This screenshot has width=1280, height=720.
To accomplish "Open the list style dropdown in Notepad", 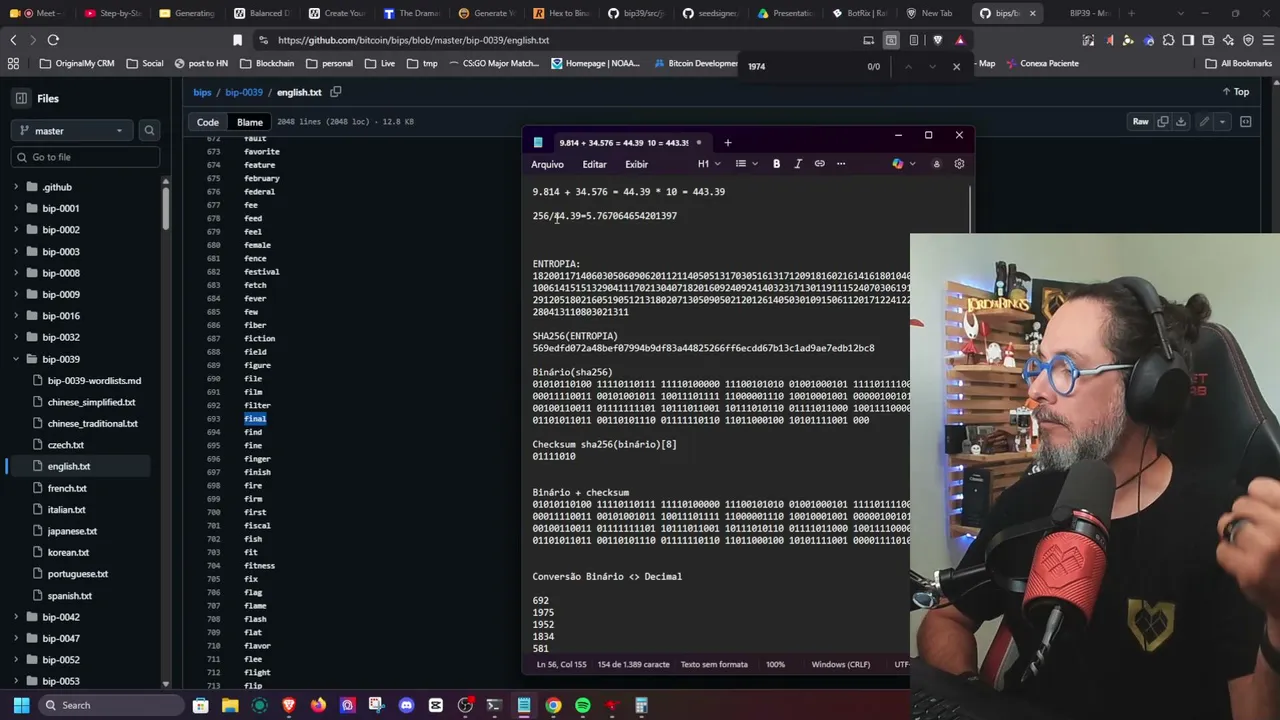I will coord(746,164).
